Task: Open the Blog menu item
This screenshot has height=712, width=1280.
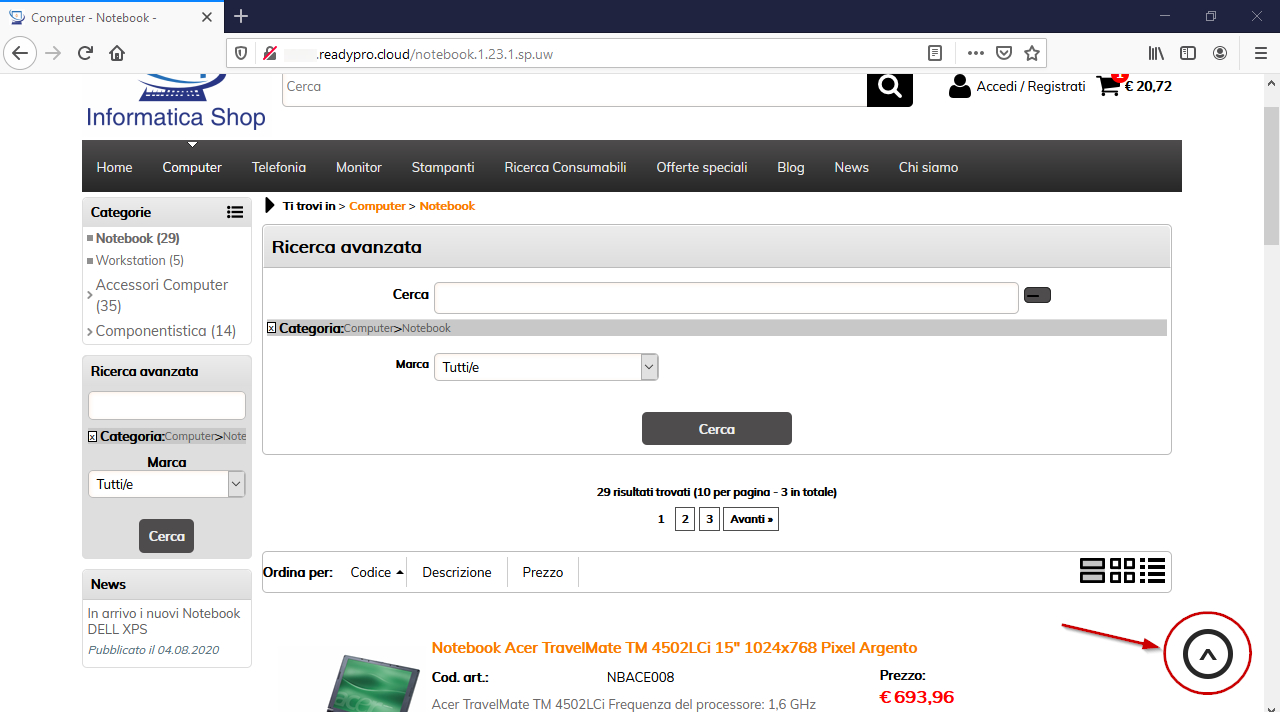Action: tap(791, 167)
